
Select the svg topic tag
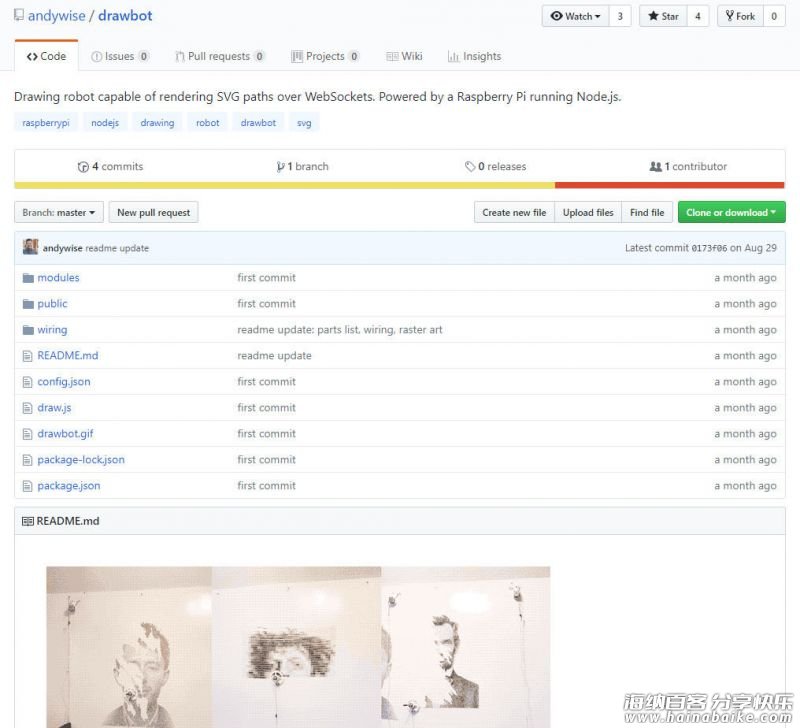pos(304,123)
